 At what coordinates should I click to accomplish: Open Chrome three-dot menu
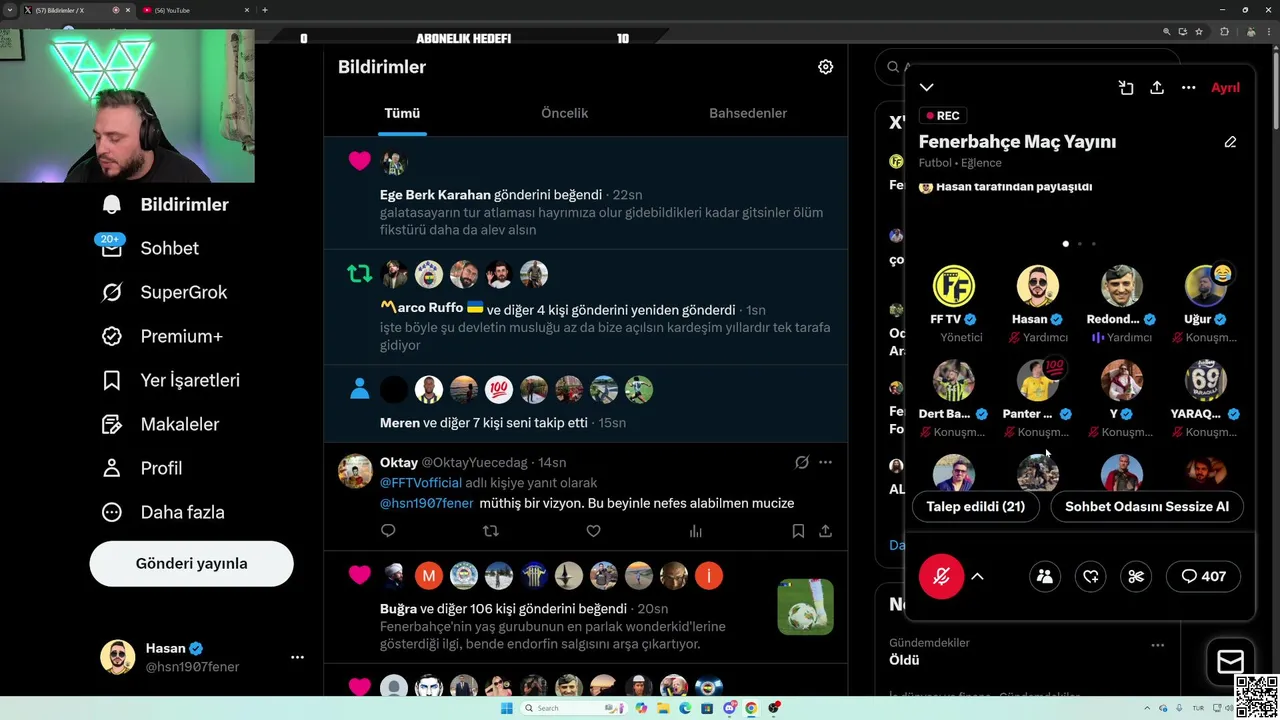coord(1267,31)
